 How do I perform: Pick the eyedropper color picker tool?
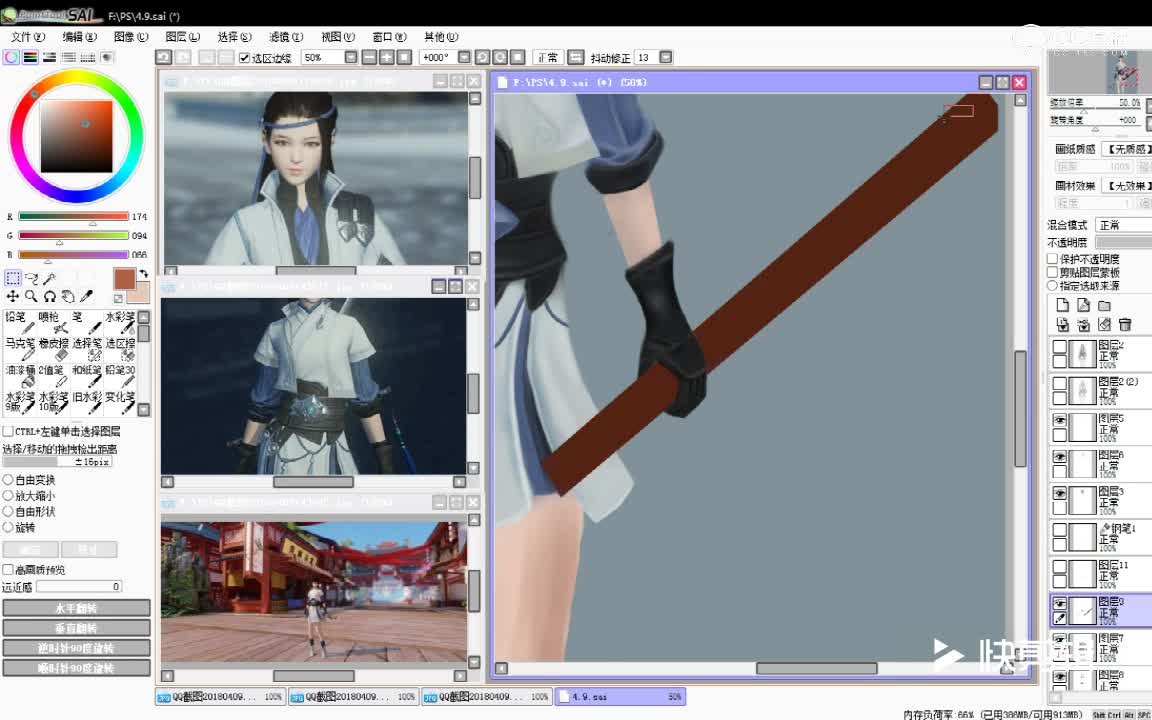click(x=86, y=297)
